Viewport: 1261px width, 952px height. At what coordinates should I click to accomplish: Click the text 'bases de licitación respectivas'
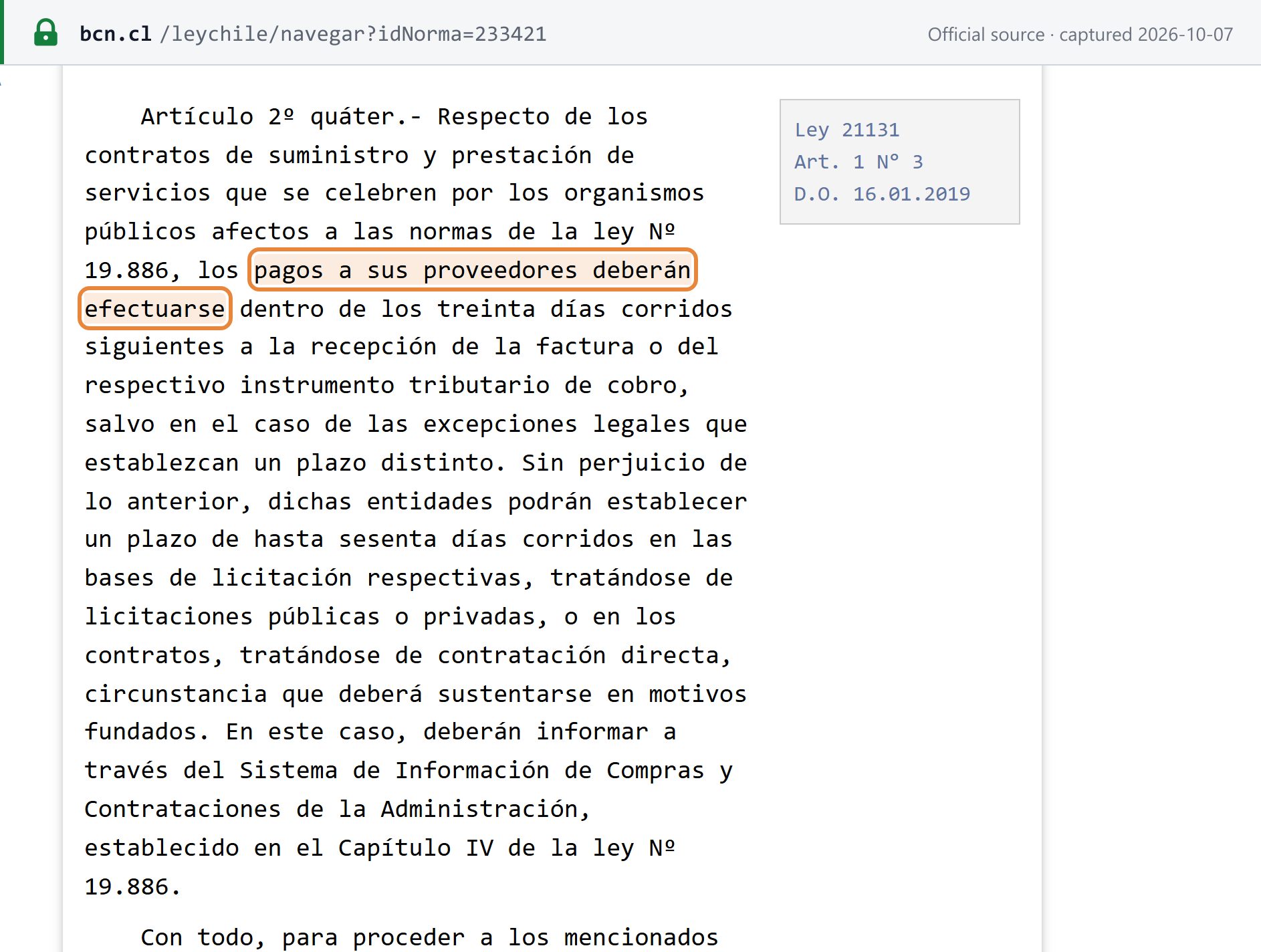pos(303,578)
